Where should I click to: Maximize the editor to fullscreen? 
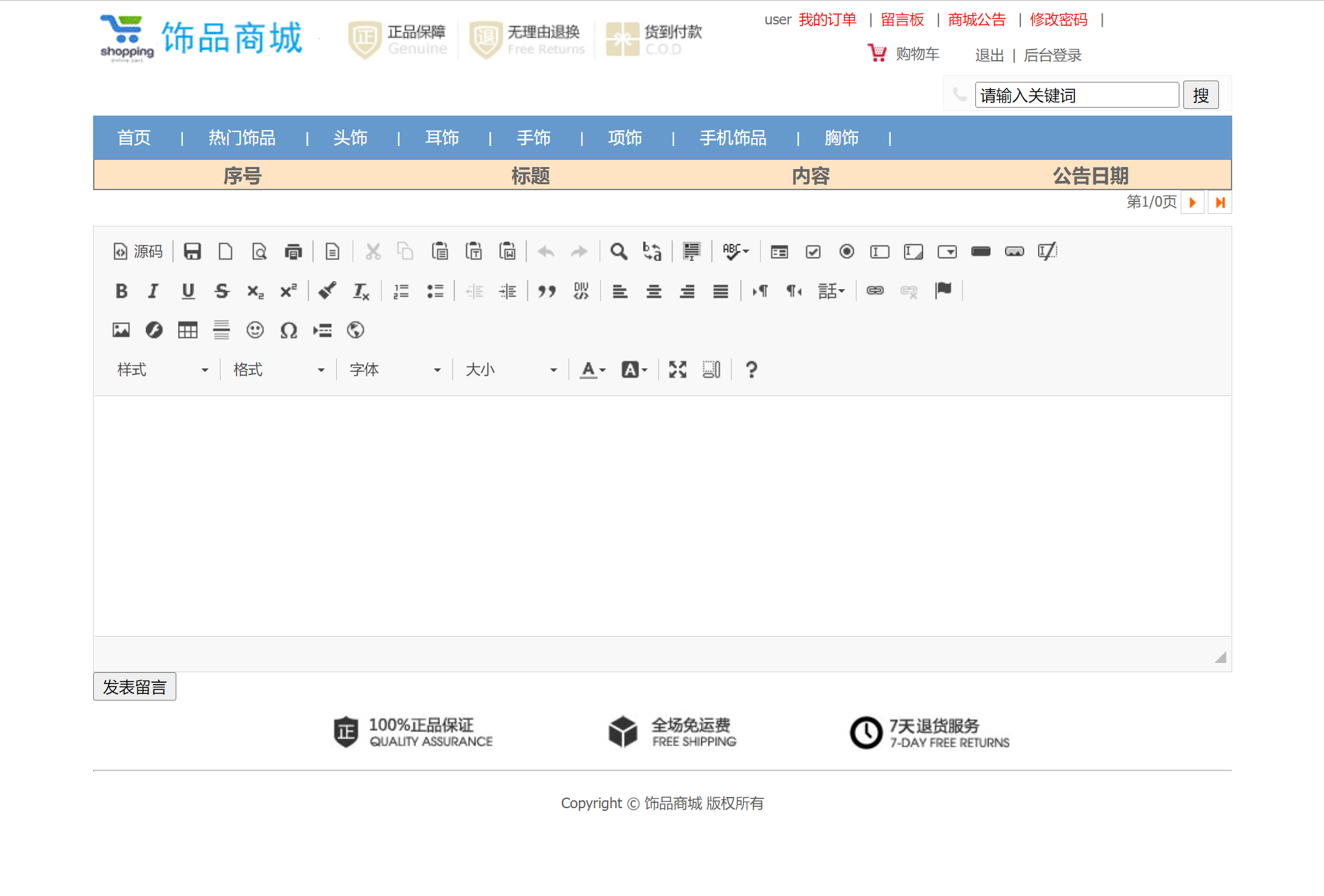[677, 369]
